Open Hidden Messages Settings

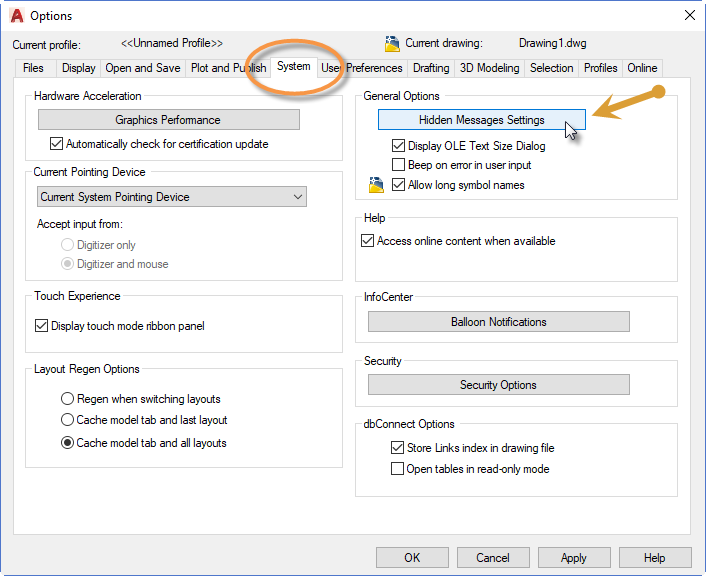(481, 120)
